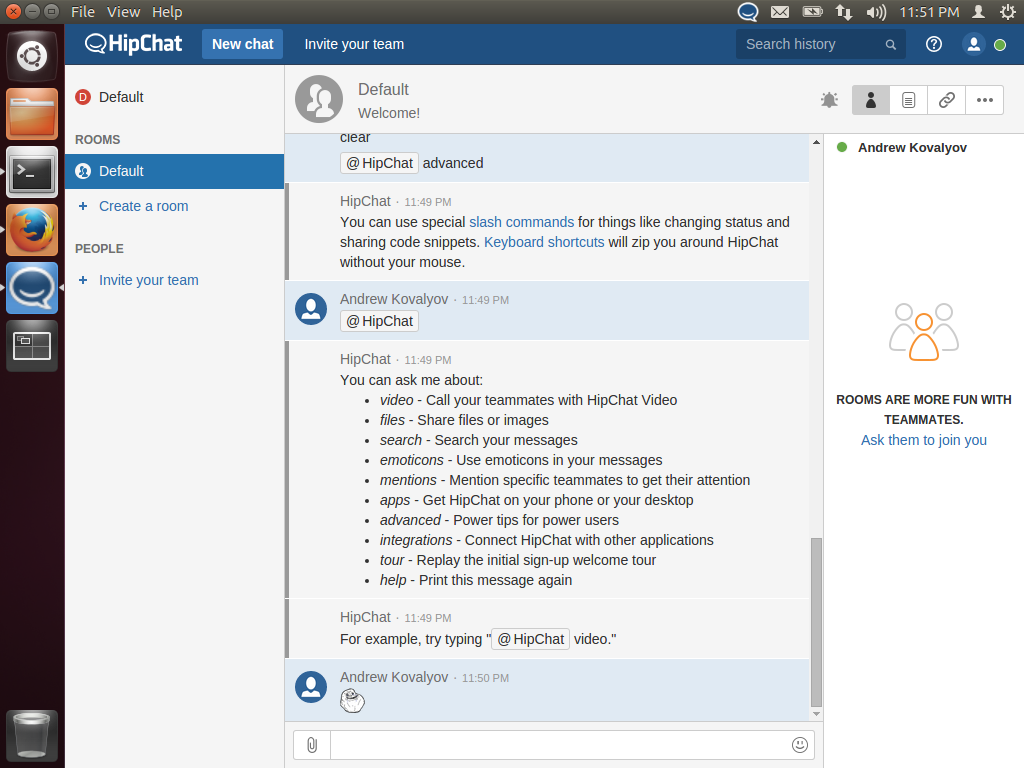The height and width of the screenshot is (768, 1024).
Task: Open the Trash in the dock
Action: pos(32,735)
